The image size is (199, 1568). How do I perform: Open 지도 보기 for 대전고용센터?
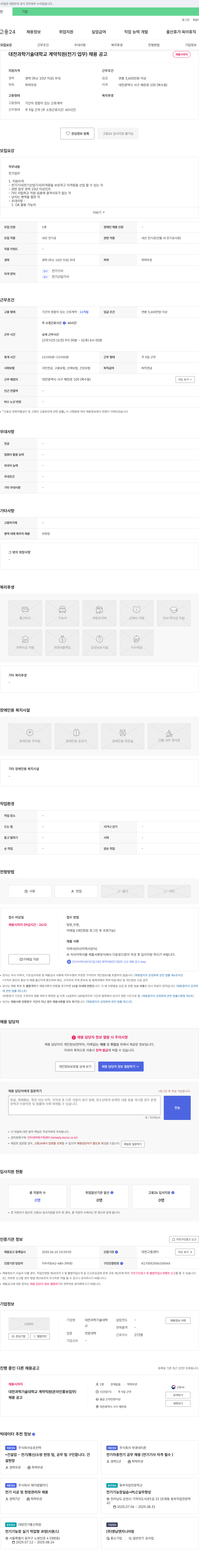tap(185, 1252)
